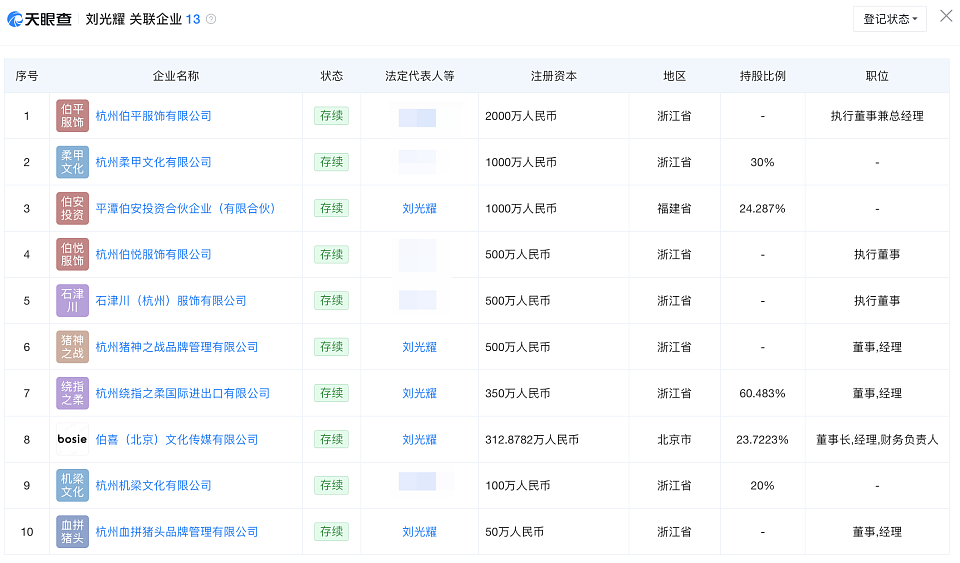The width and height of the screenshot is (960, 563).
Task: Click the 法定代表人等 column header
Action: pyautogui.click(x=419, y=76)
